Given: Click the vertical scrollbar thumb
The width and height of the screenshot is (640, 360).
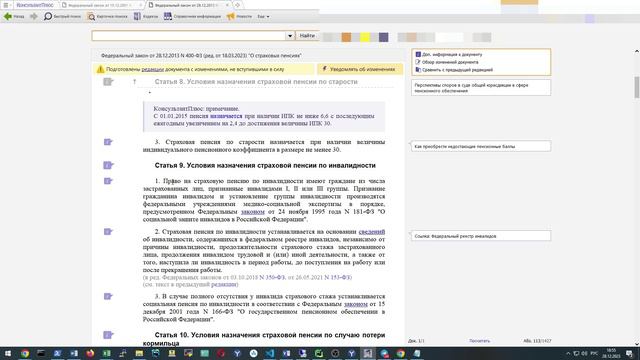Looking at the screenshot, I should (x=637, y=87).
